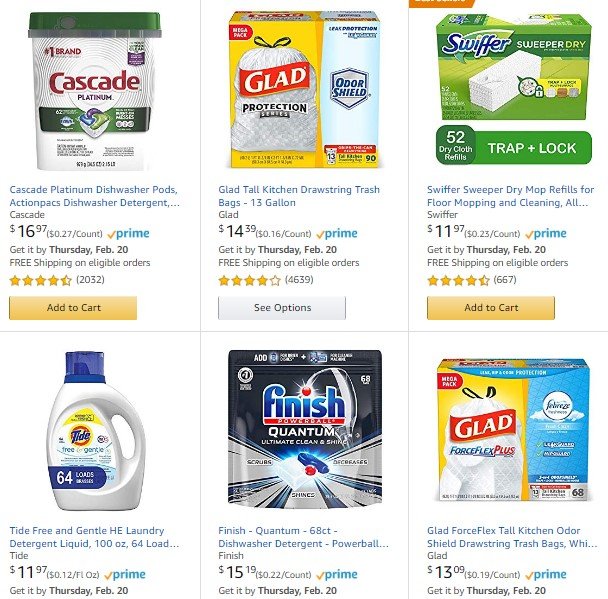
Task: View the star rating for Cascade Platinum
Action: click(41, 280)
